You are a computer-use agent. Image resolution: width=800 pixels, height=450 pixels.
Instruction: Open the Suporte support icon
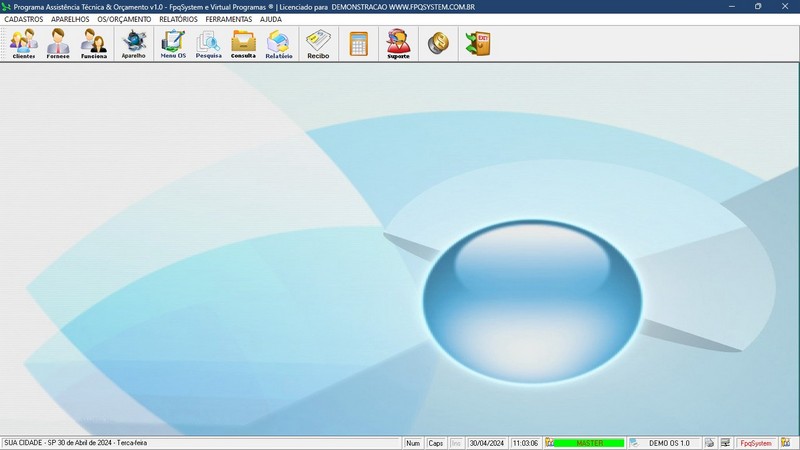tap(398, 44)
